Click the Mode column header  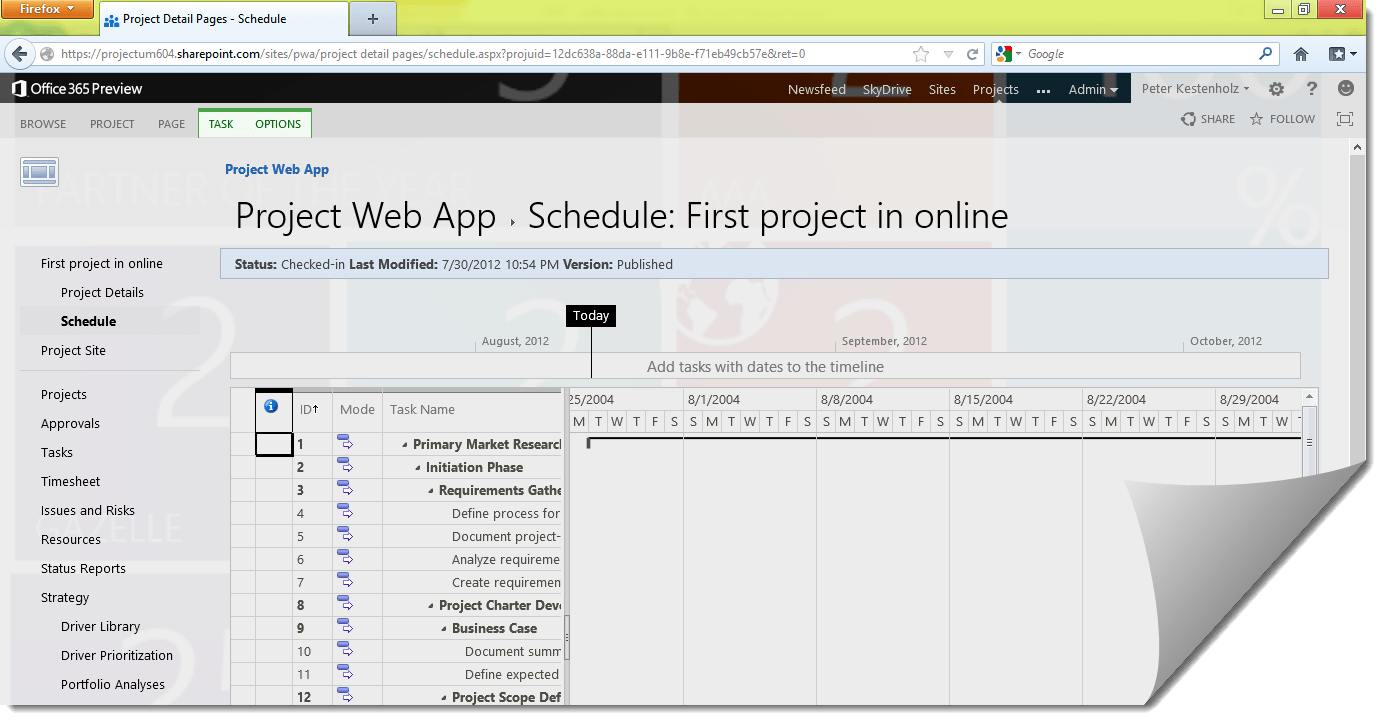coord(357,409)
